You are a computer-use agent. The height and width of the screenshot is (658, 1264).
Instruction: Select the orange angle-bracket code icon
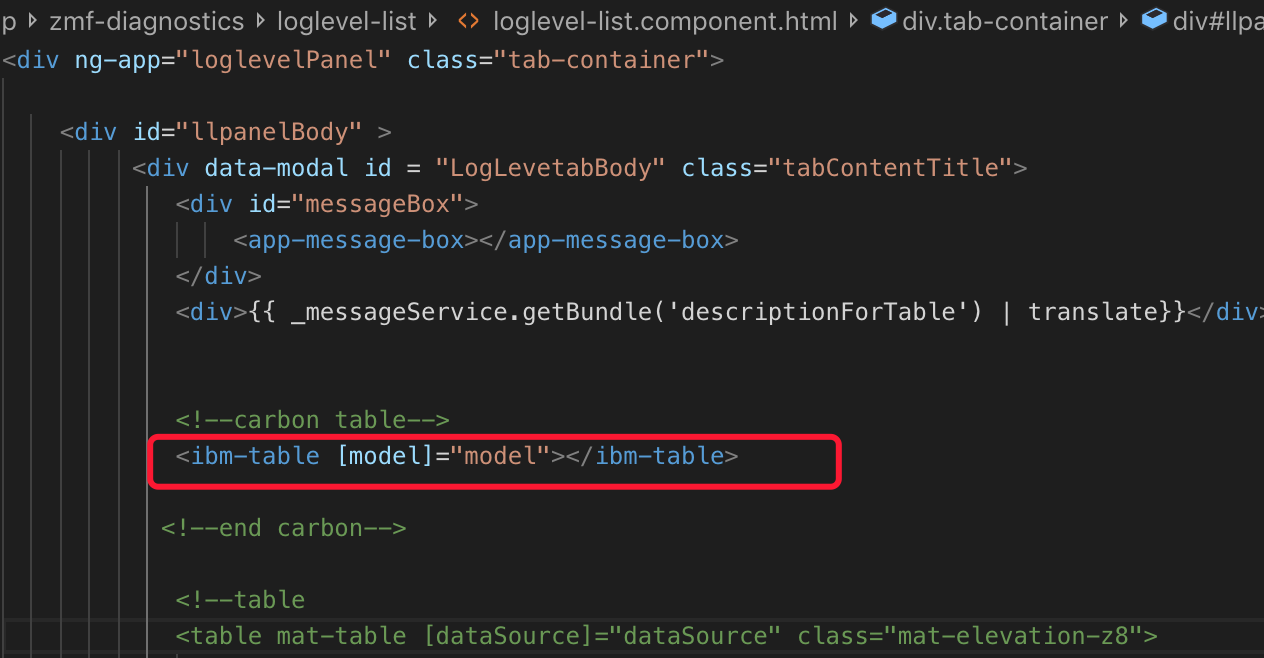(x=467, y=20)
